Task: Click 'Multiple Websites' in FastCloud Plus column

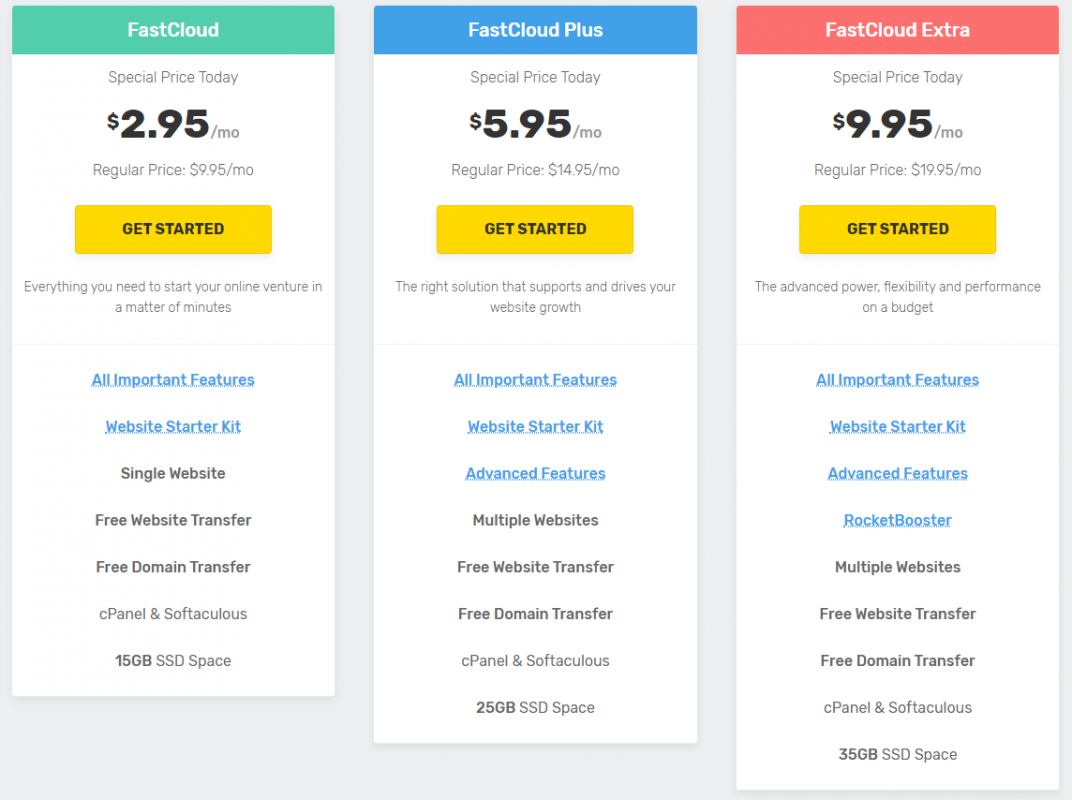Action: tap(535, 520)
